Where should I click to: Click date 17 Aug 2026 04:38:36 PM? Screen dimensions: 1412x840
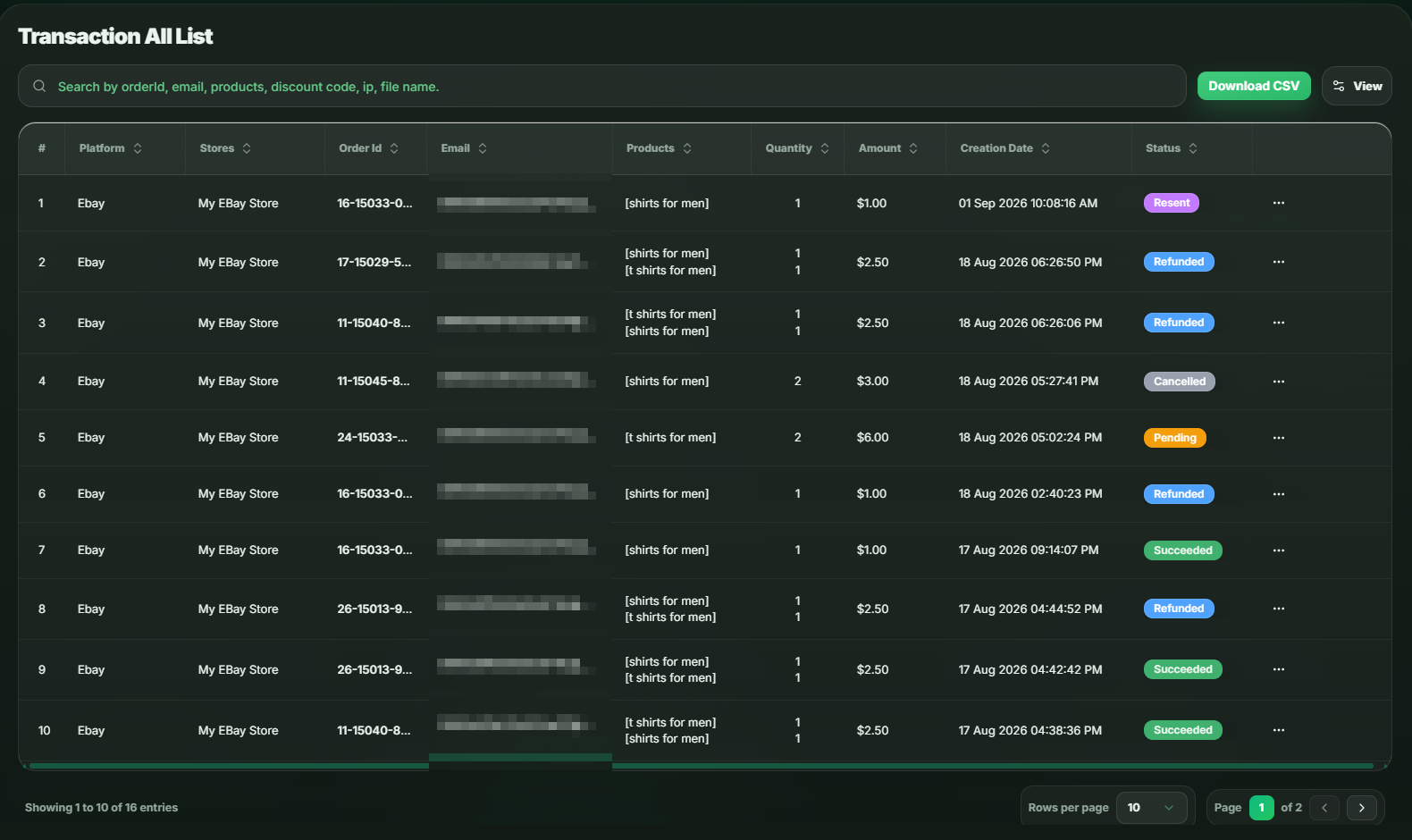[1030, 730]
